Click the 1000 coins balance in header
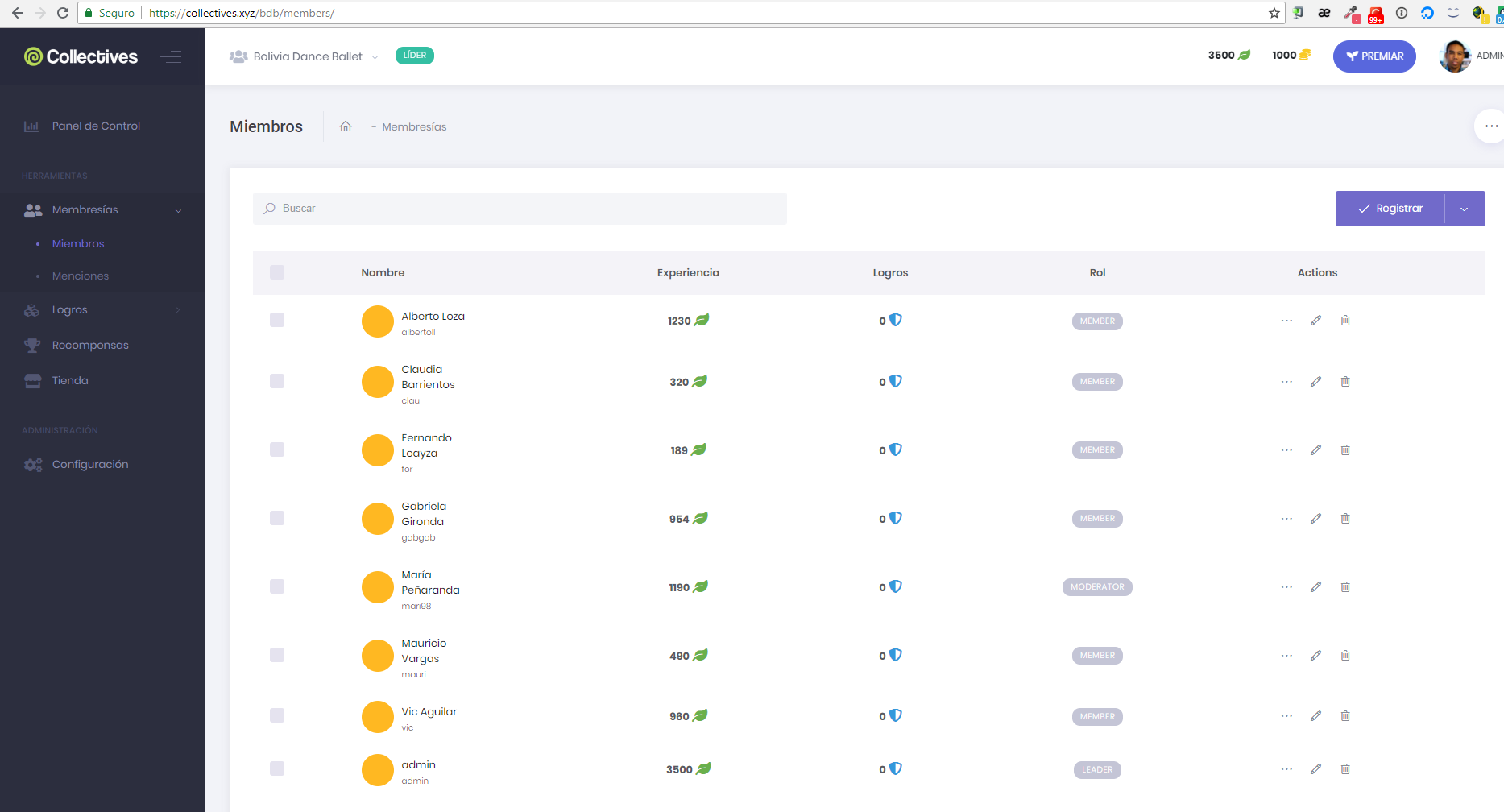Screen dimensions: 1504x812 click(1291, 56)
